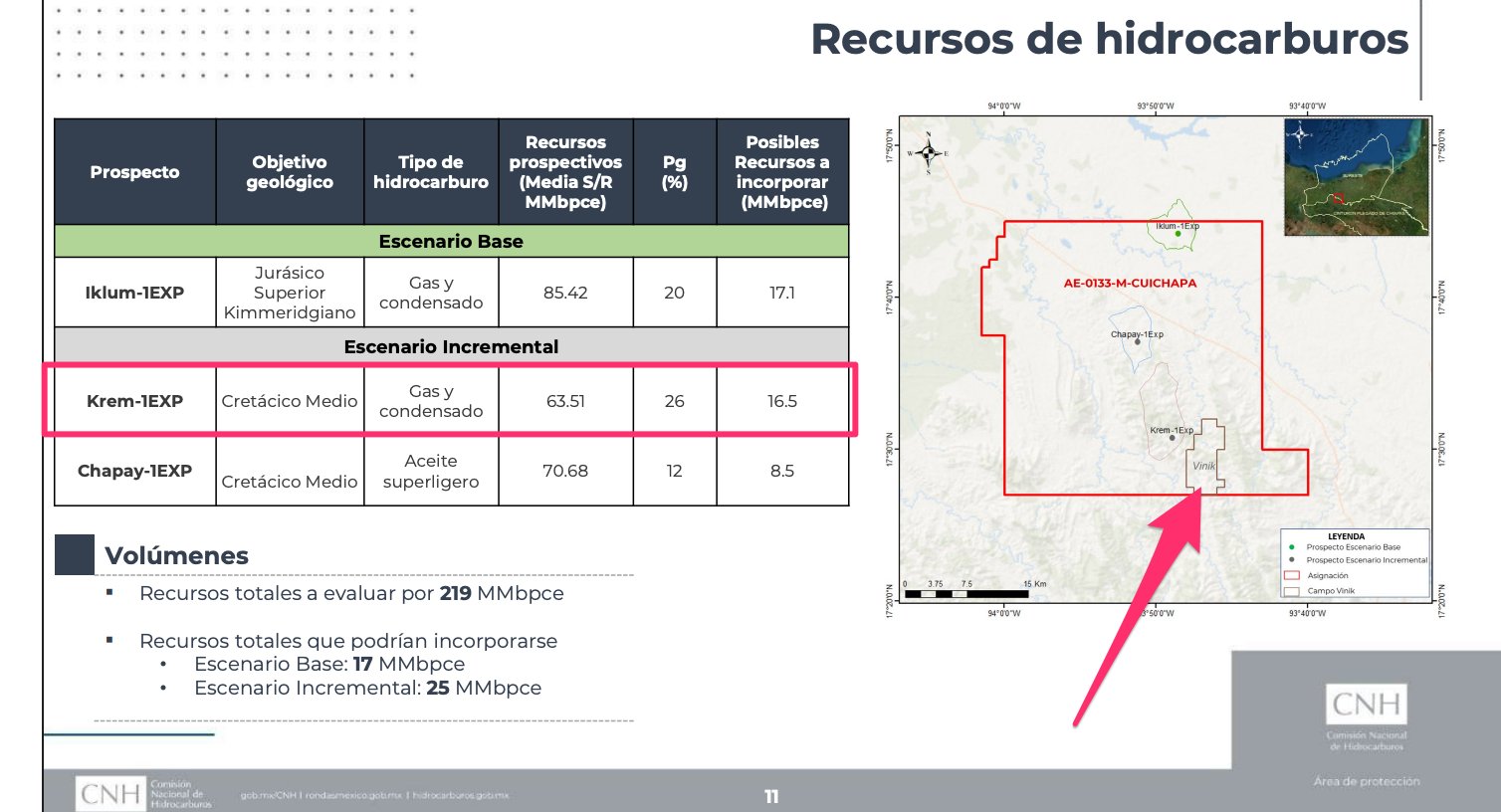The height and width of the screenshot is (812, 1501).
Task: Open the hidrocarburos.gob.mx footer link
Action: [460, 795]
